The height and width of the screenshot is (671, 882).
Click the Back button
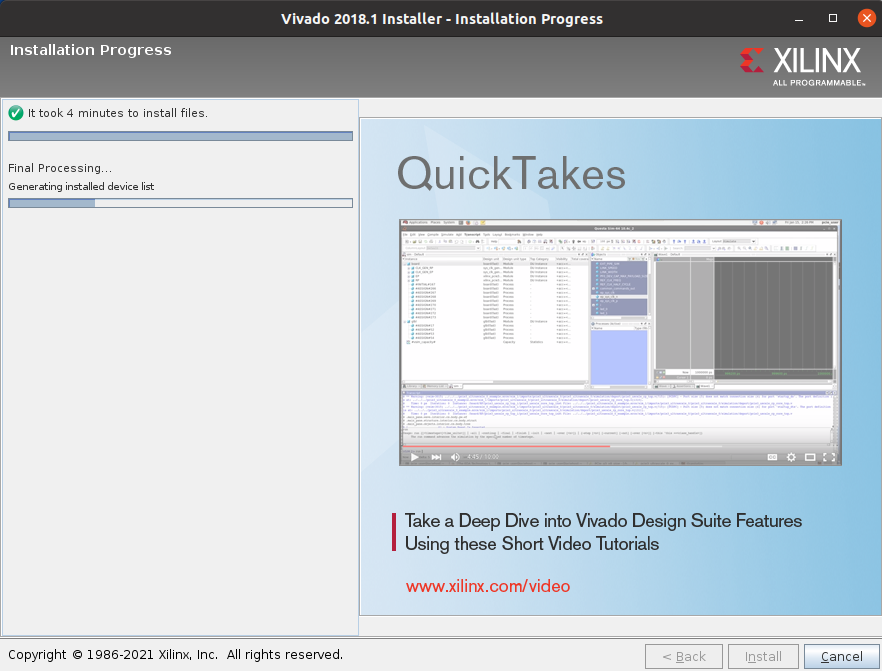pyautogui.click(x=683, y=656)
